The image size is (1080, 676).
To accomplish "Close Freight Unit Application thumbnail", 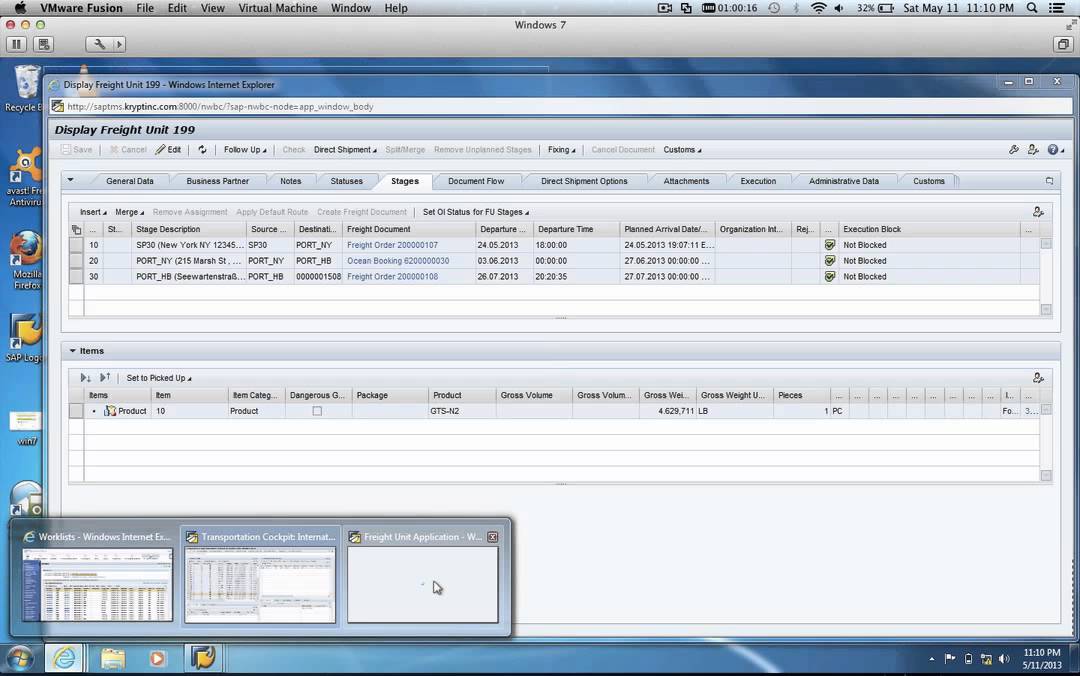I will (492, 537).
